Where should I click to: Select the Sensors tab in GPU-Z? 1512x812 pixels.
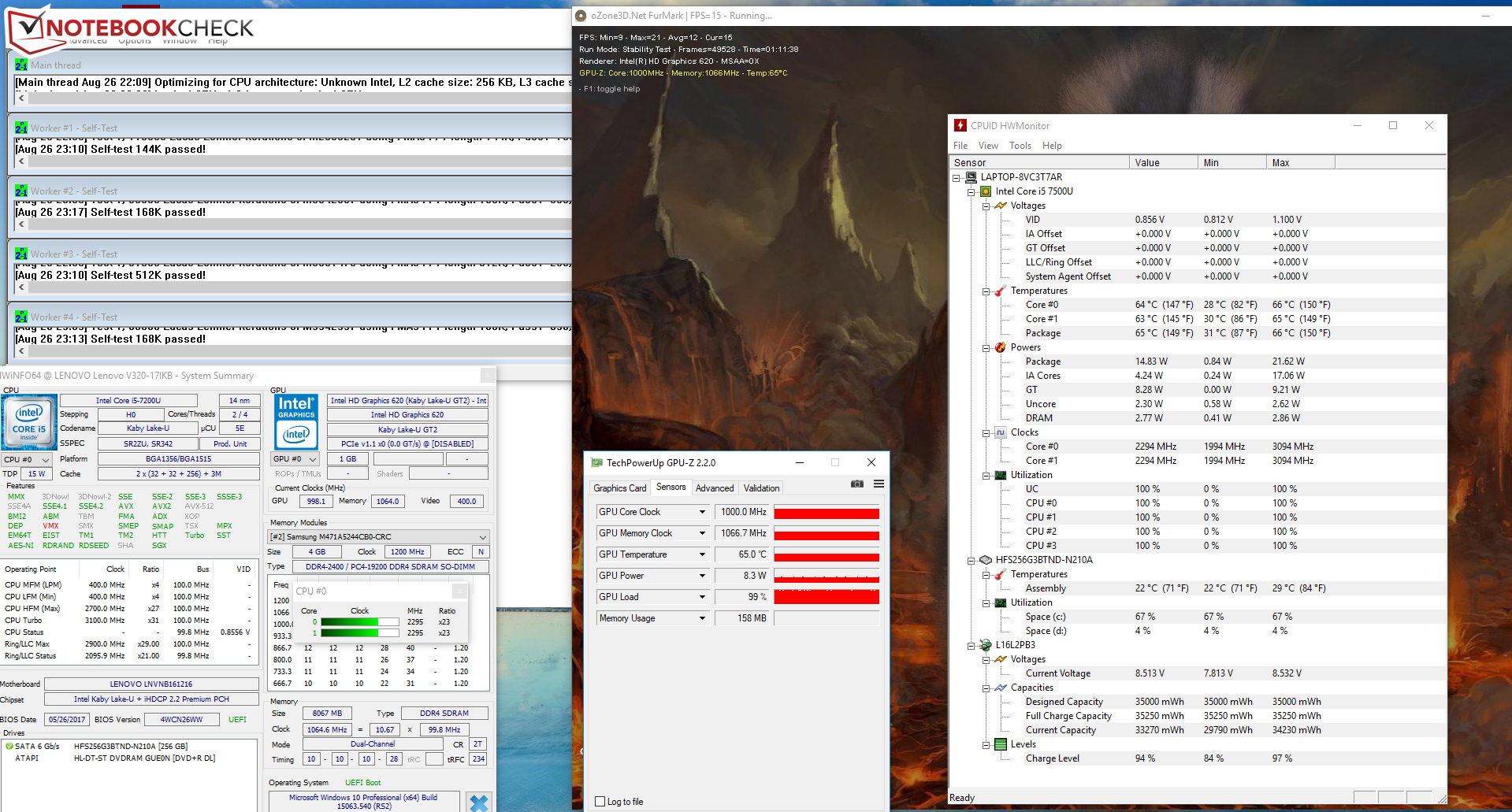(x=671, y=487)
